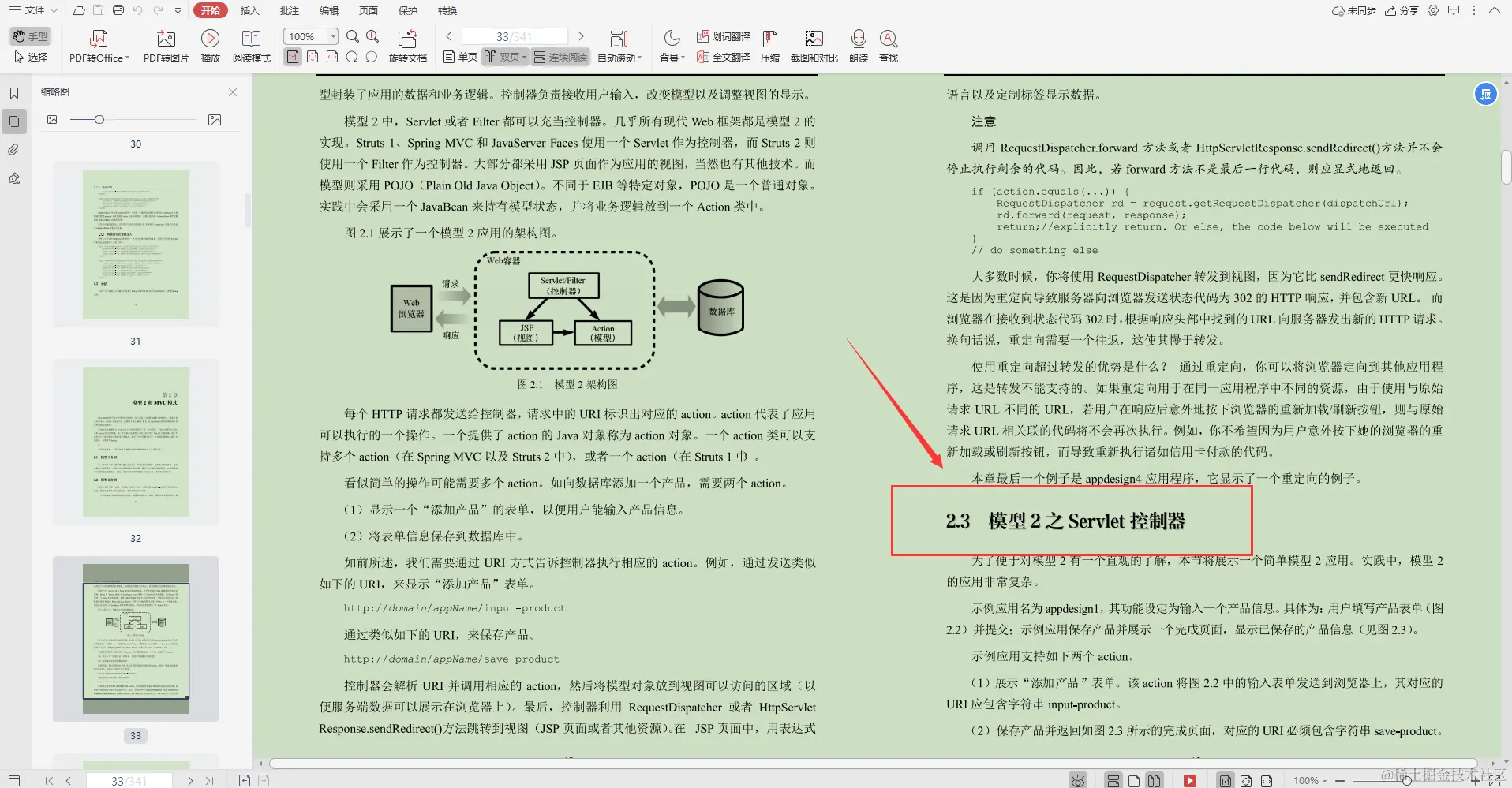Switch to the 批注 ribbon tab
The height and width of the screenshot is (788, 1512).
[289, 10]
